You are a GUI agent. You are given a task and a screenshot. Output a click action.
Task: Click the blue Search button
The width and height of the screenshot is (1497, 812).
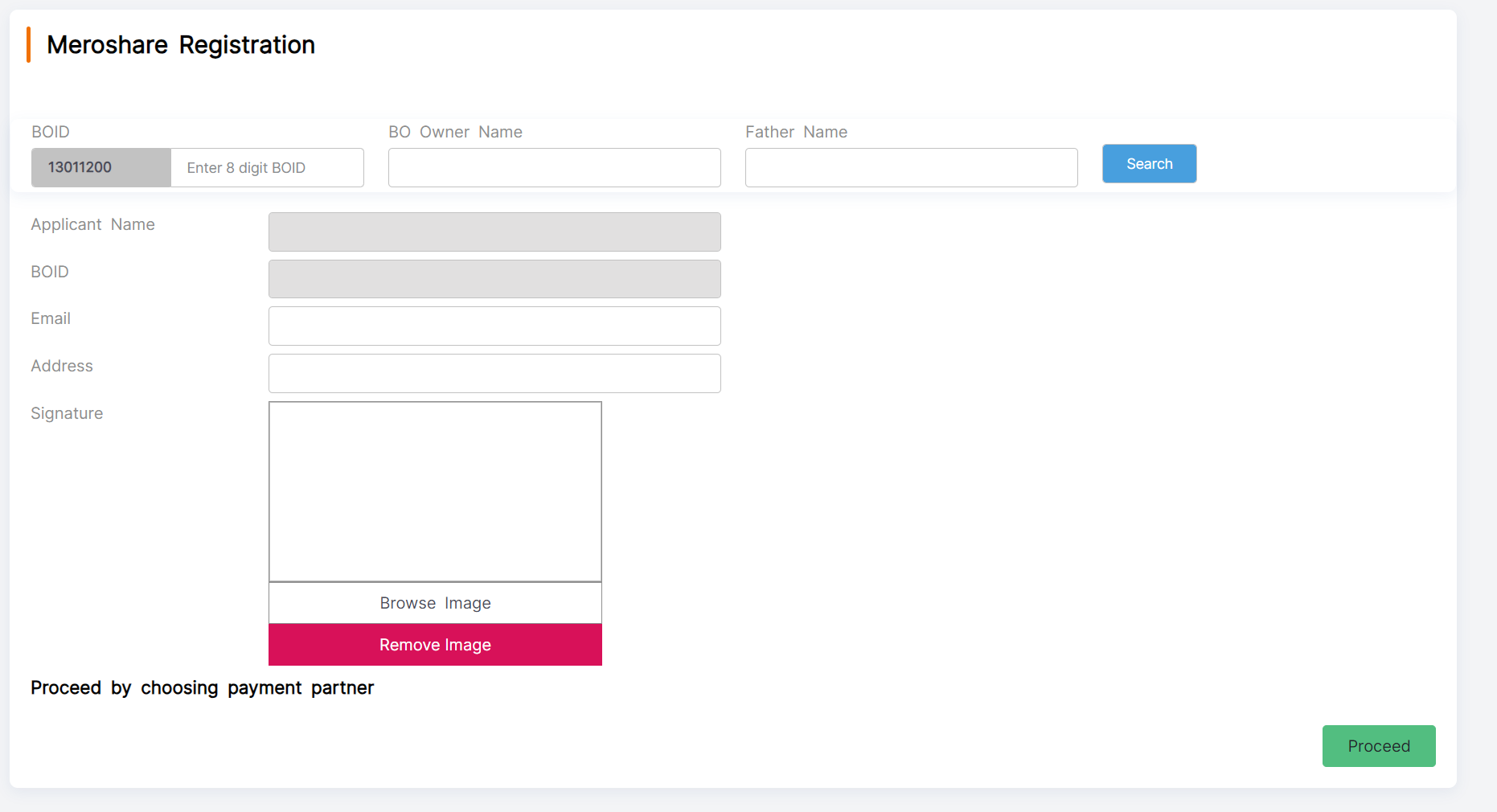(x=1149, y=164)
